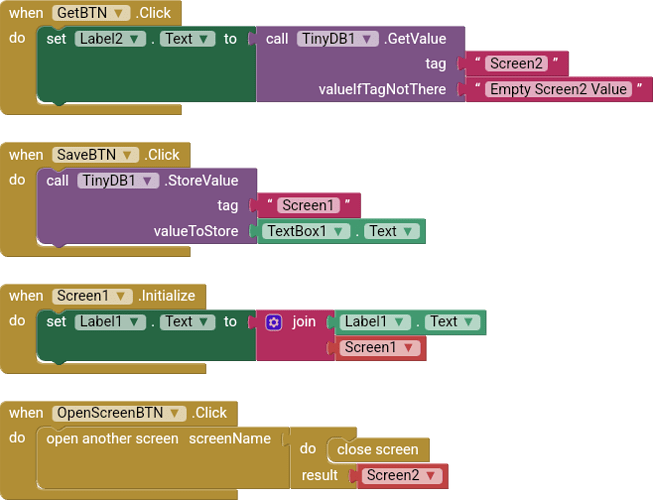This screenshot has width=653, height=500.
Task: Open Label1 dropdown in set block
Action: (x=110, y=322)
